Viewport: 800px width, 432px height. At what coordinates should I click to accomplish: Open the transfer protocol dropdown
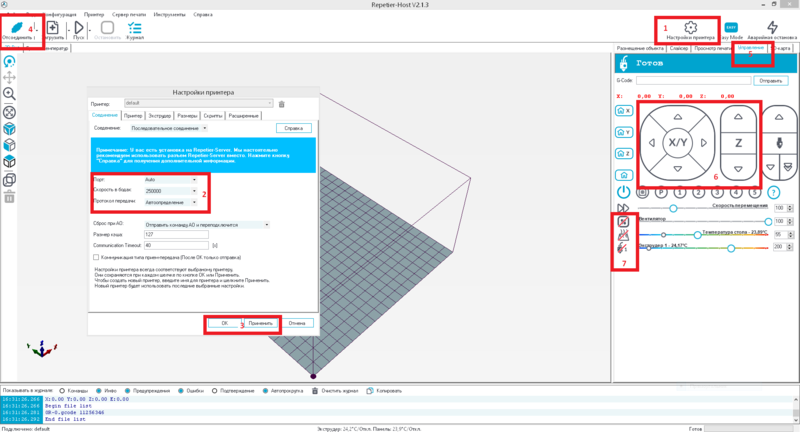pyautogui.click(x=171, y=201)
